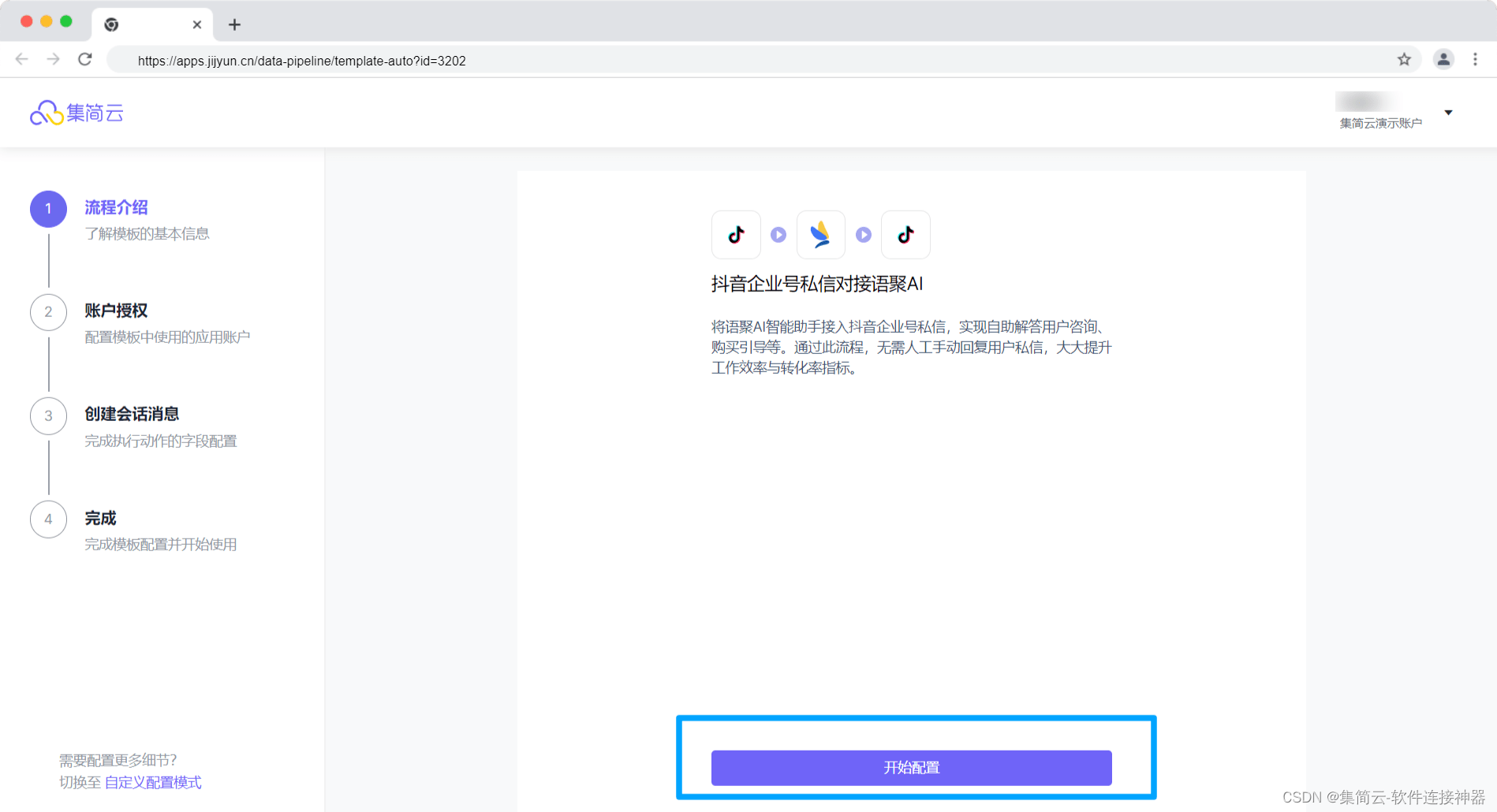Click the first Douyin app icon
1497x812 pixels.
click(x=736, y=235)
